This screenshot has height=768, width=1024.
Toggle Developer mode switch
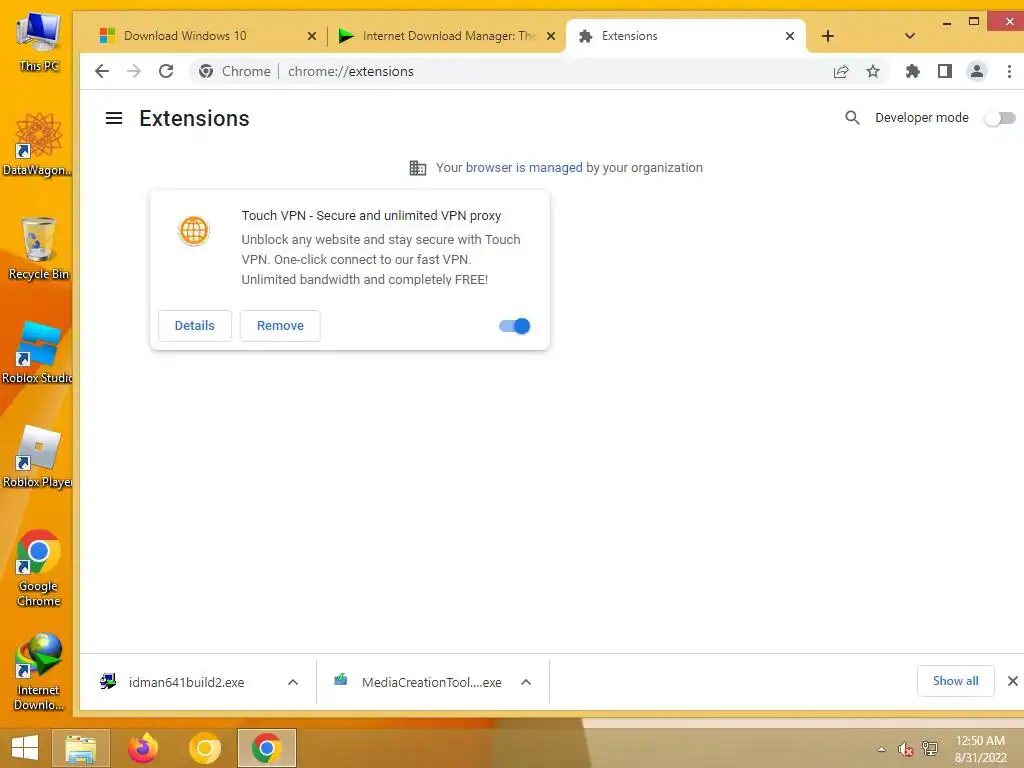1000,118
